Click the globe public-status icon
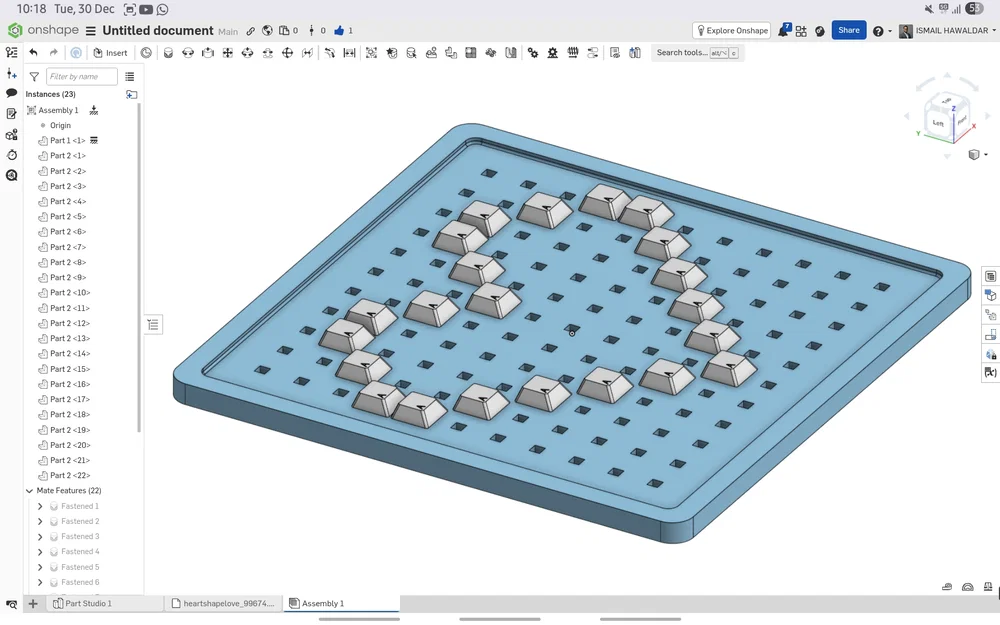The width and height of the screenshot is (1000, 625). pyautogui.click(x=267, y=31)
